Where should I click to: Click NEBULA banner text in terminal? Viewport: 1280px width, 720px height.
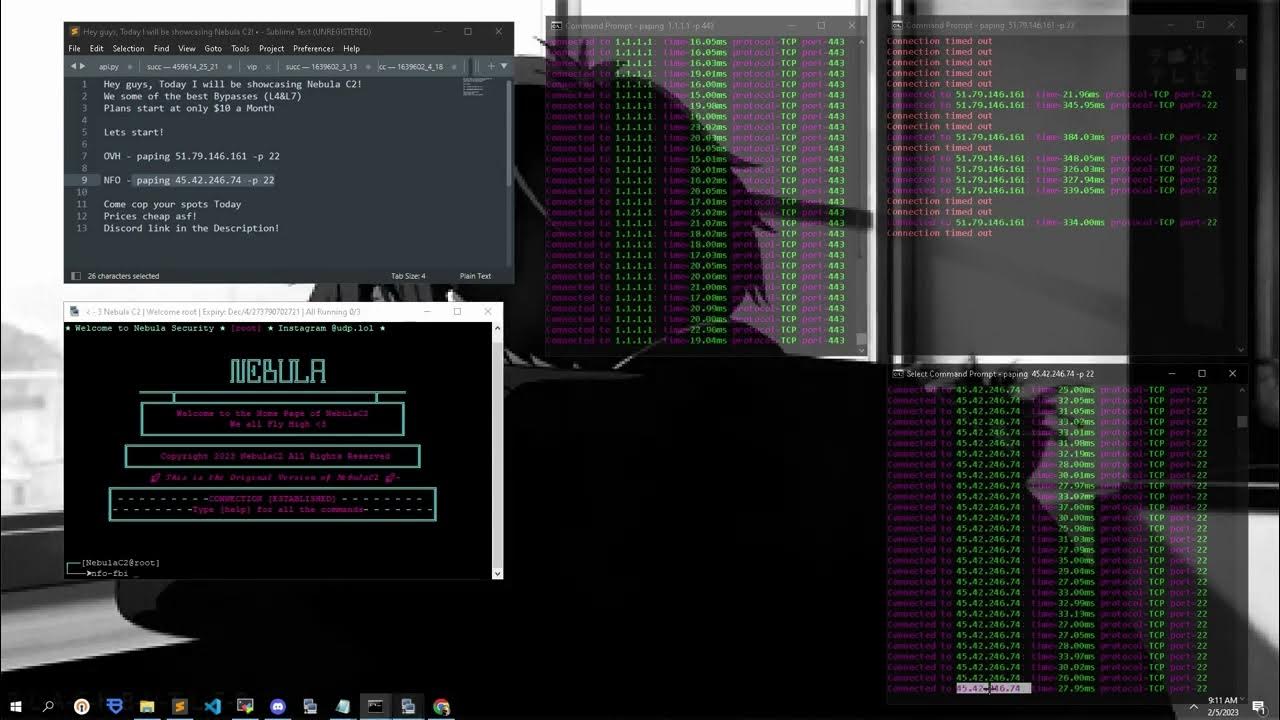click(x=278, y=371)
